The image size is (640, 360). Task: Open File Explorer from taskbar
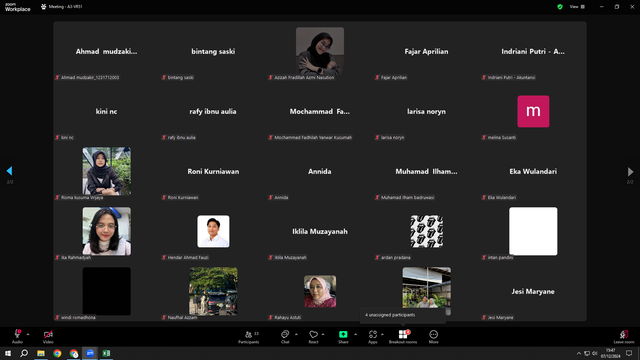pyautogui.click(x=41, y=353)
